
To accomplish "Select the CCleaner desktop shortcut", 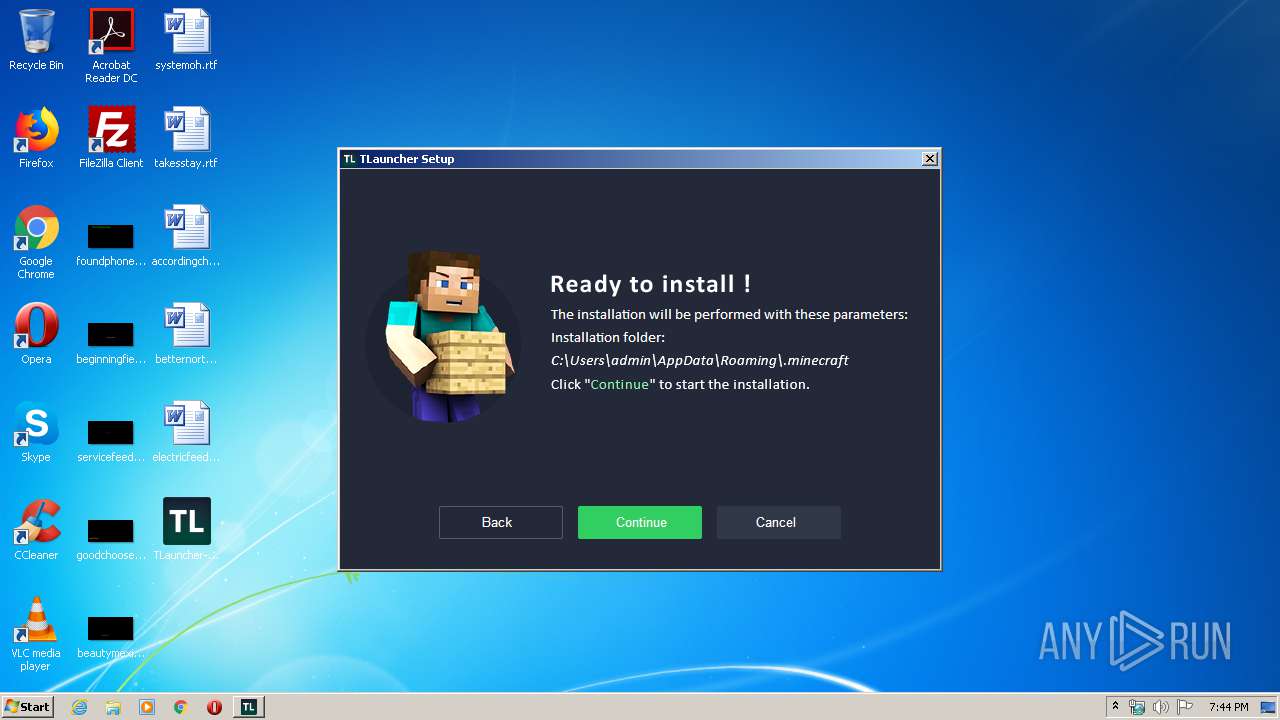I will [x=36, y=530].
